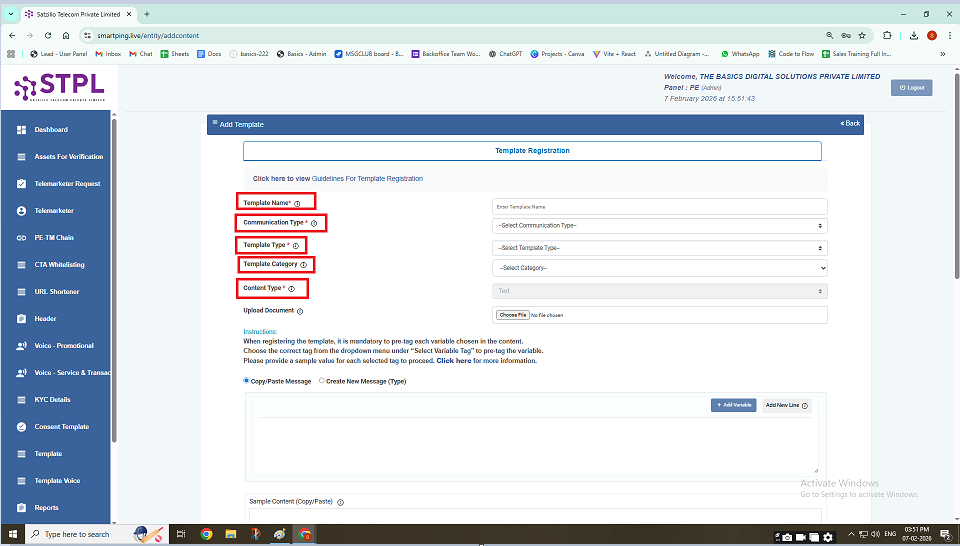
Task: Click the Logout button
Action: (x=911, y=88)
